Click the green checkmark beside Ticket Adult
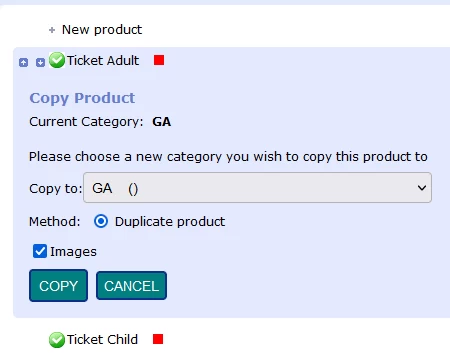The image size is (450, 360). 57,60
